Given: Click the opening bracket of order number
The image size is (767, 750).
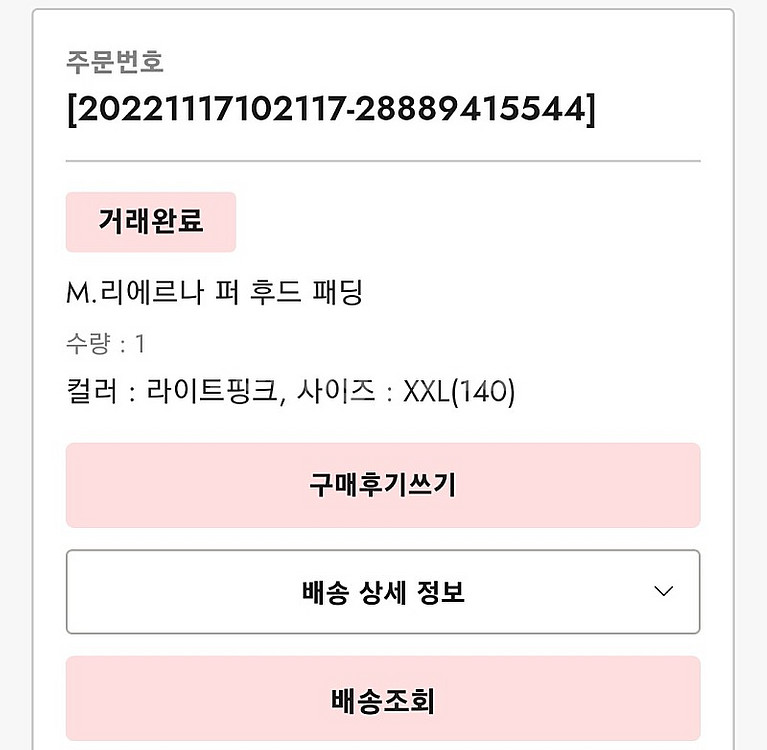Looking at the screenshot, I should 71,109.
